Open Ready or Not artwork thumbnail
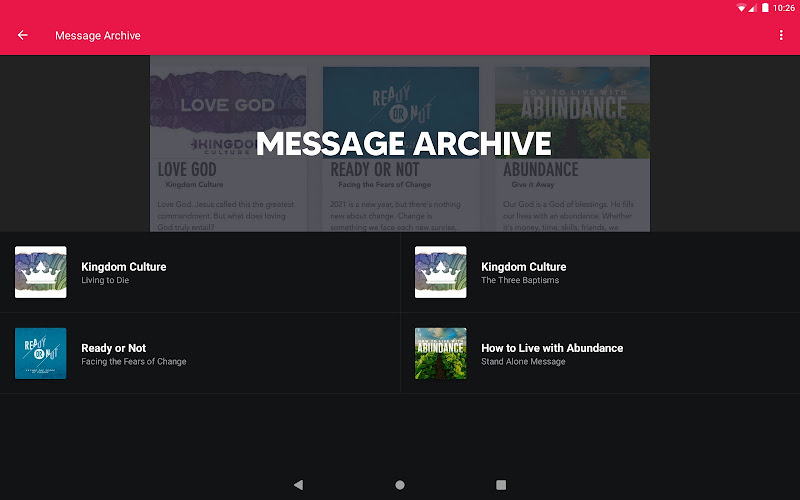The height and width of the screenshot is (500, 800). pyautogui.click(x=41, y=353)
